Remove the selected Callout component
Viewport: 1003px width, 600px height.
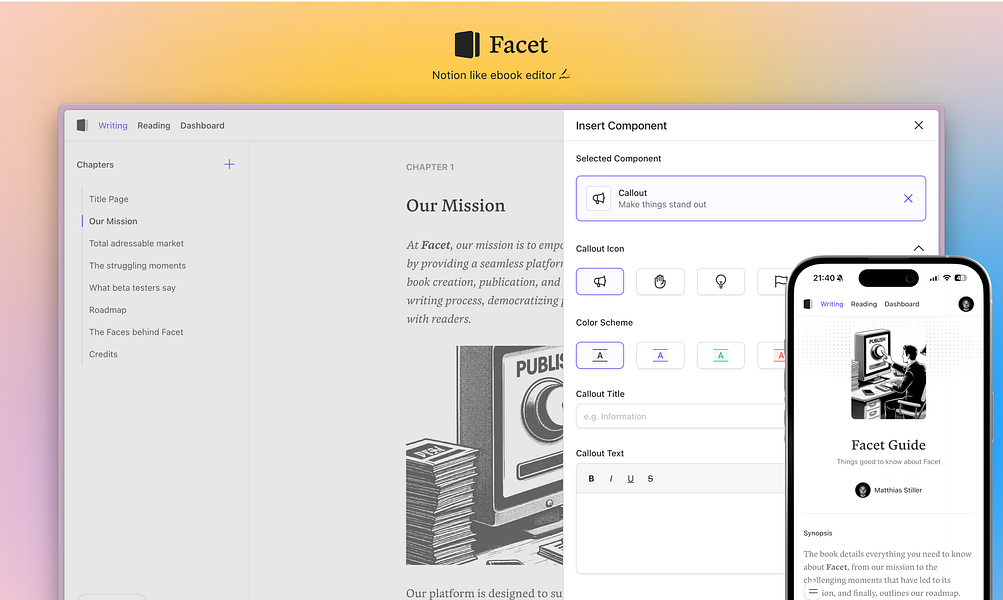(908, 198)
